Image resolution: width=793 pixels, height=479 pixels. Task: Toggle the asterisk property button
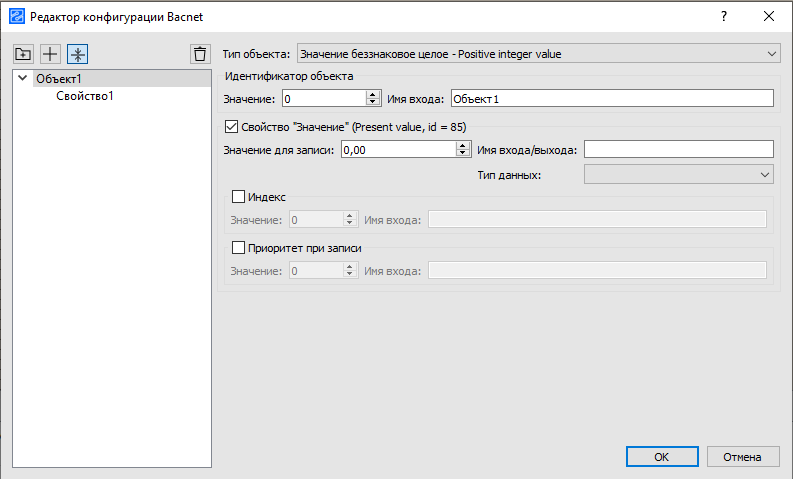pos(77,54)
